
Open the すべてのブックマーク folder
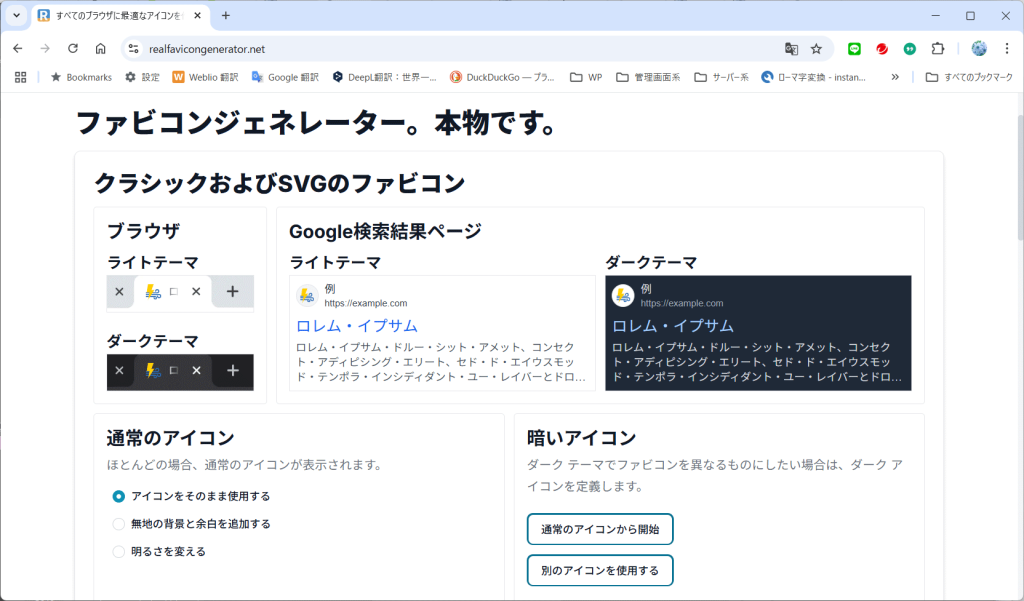pyautogui.click(x=969, y=77)
